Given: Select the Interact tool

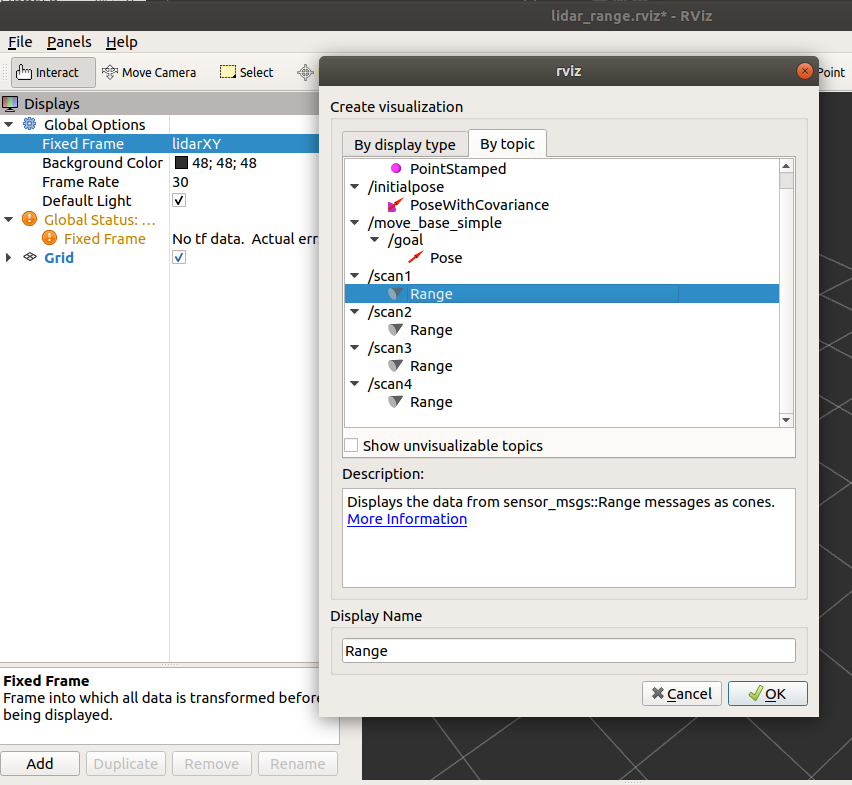Looking at the screenshot, I should coord(53,72).
